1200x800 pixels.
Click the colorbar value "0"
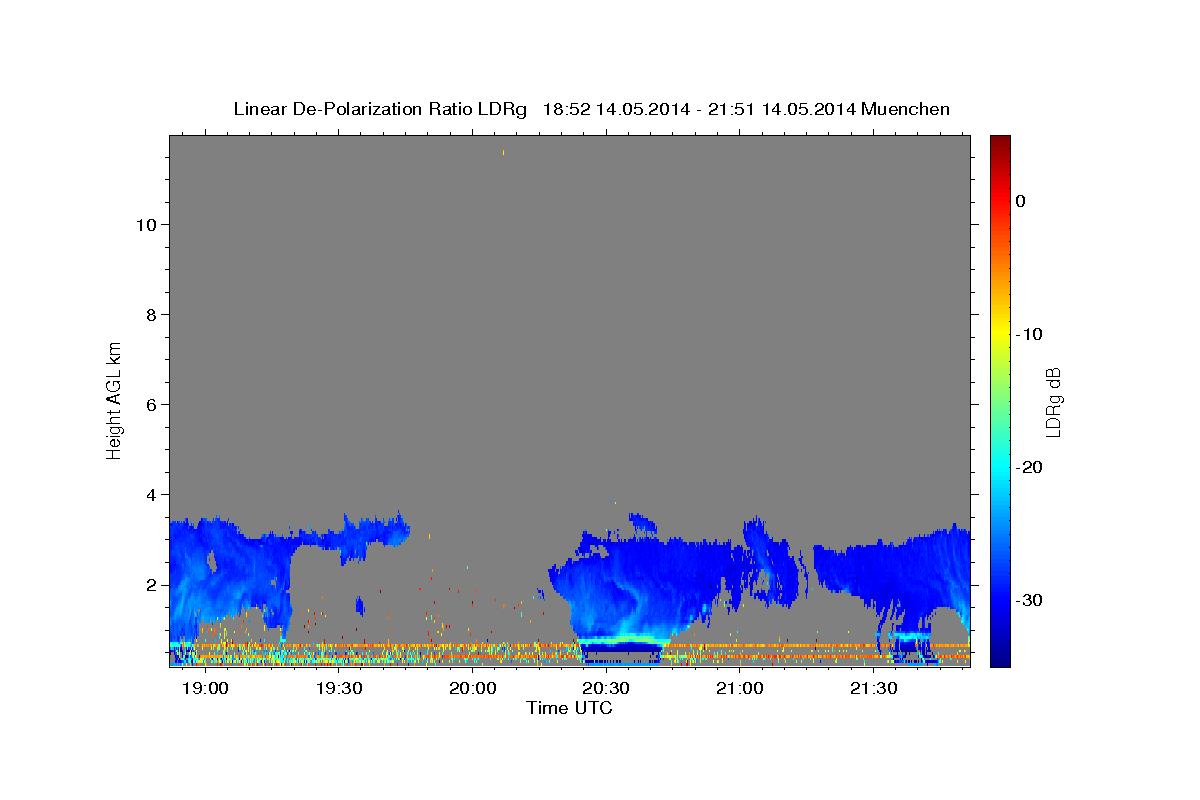tap(1021, 201)
